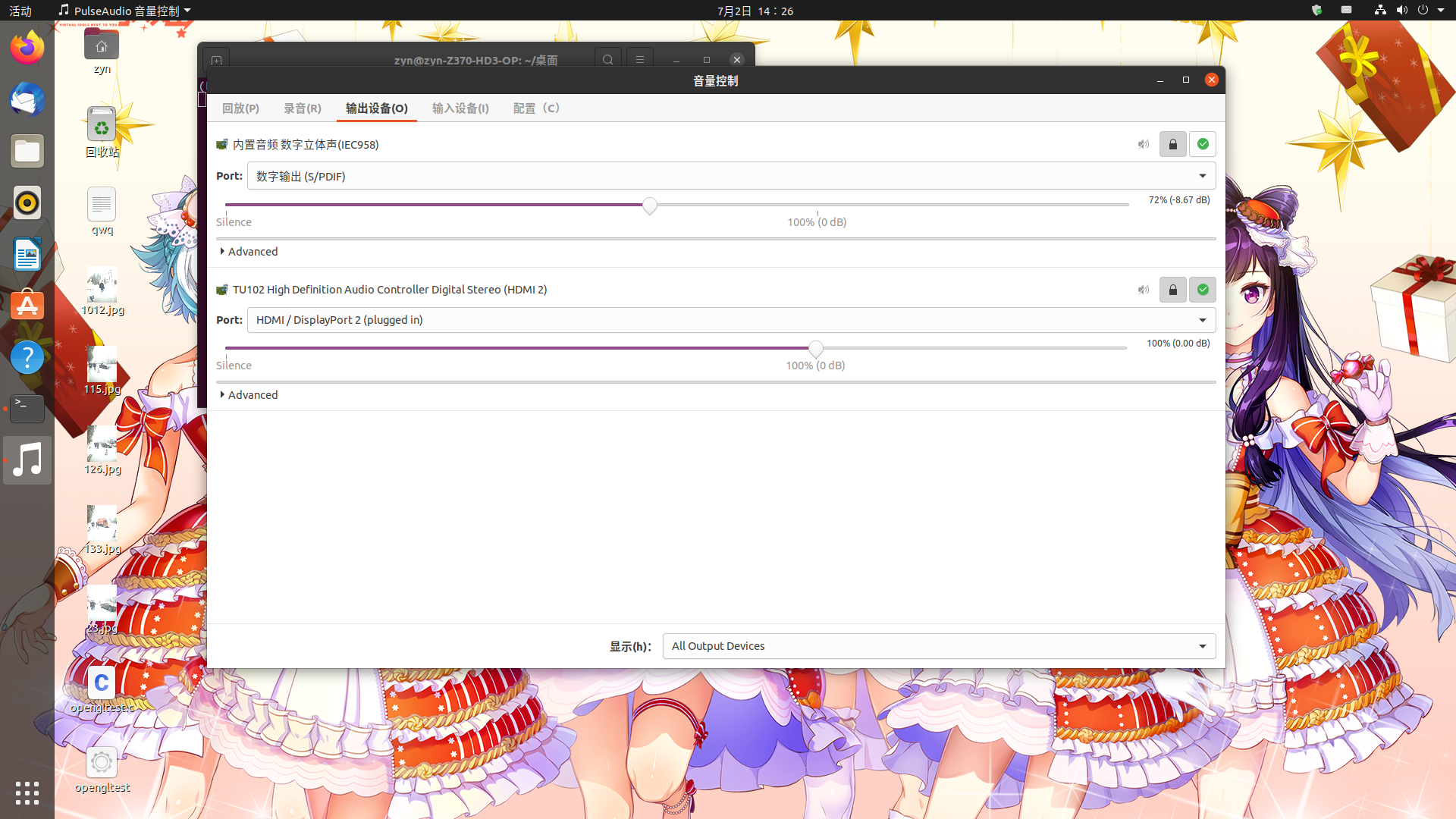Open the 录音(R) recording tab

pyautogui.click(x=302, y=108)
